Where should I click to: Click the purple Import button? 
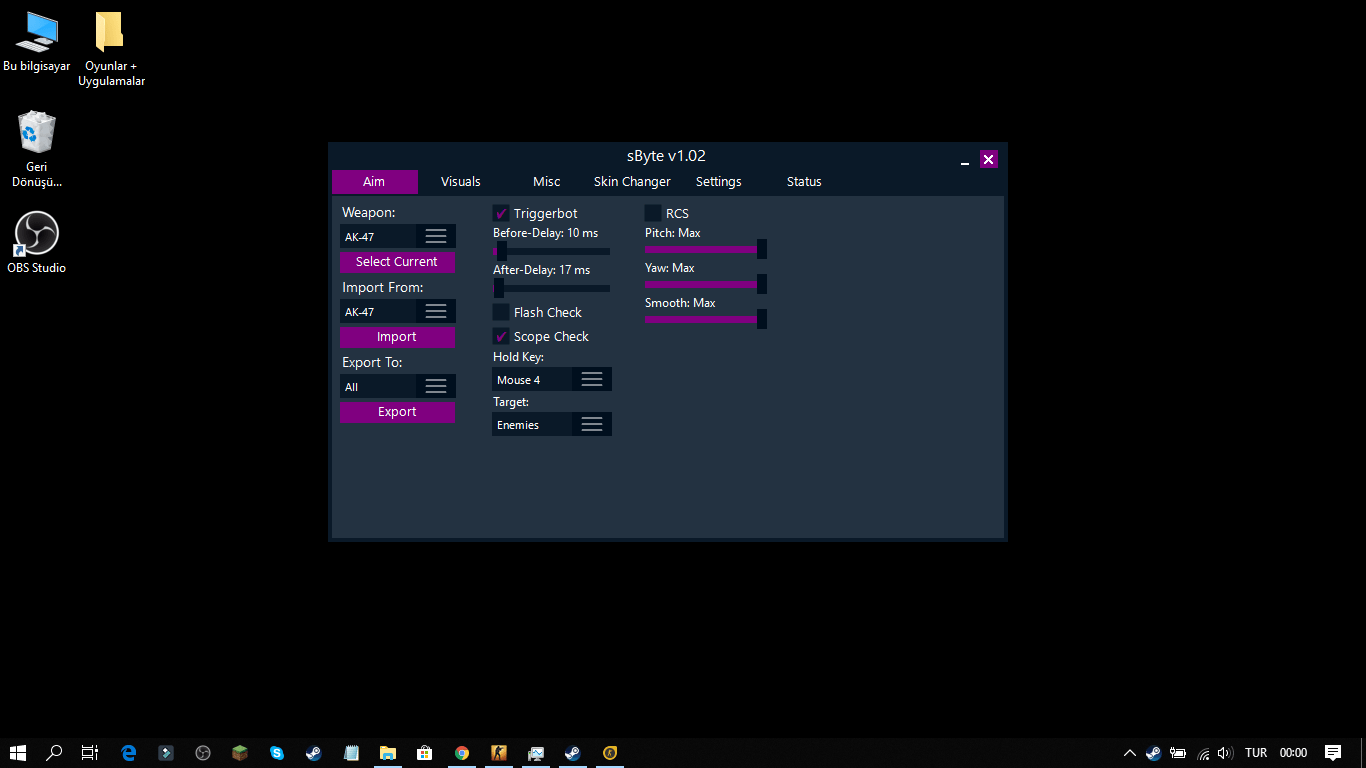click(397, 337)
